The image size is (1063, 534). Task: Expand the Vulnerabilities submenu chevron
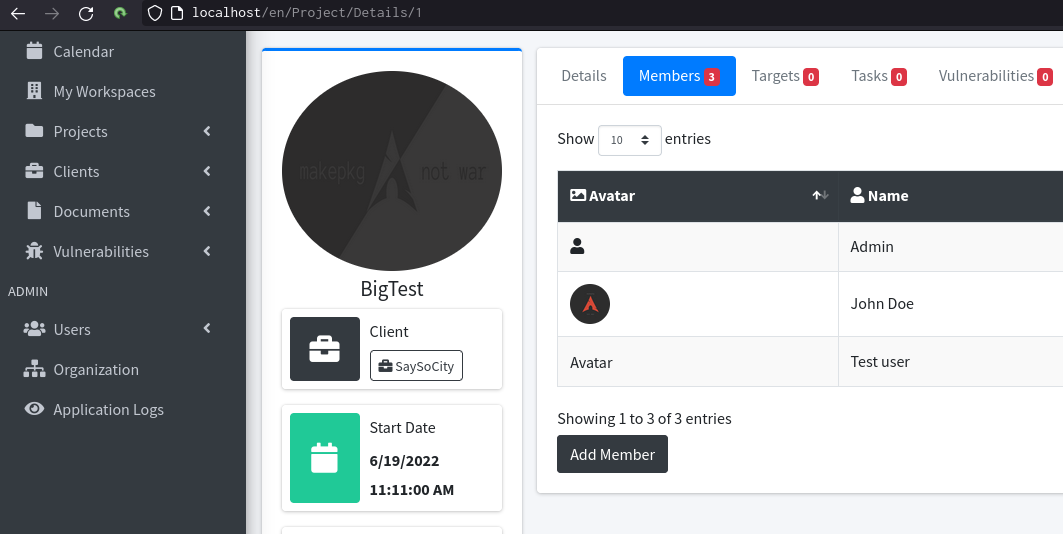click(207, 251)
